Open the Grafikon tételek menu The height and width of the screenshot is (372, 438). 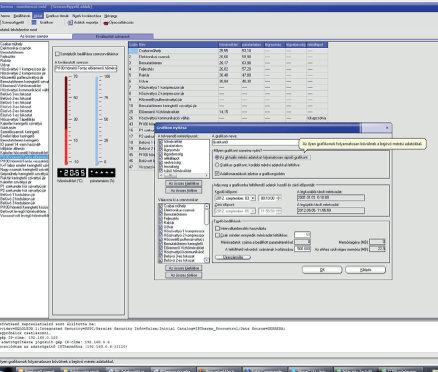point(57,16)
